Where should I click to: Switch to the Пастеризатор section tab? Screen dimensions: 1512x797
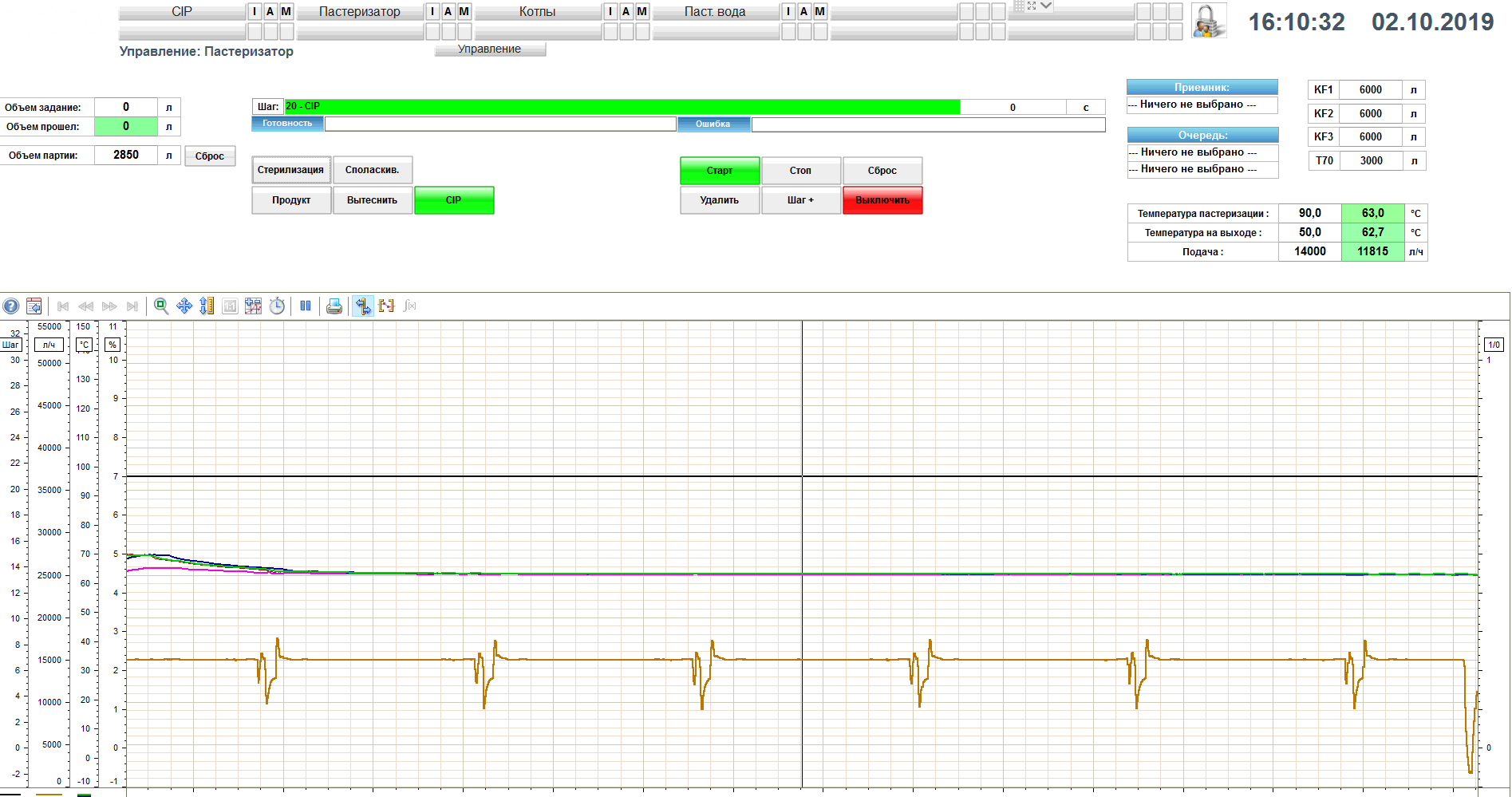360,12
